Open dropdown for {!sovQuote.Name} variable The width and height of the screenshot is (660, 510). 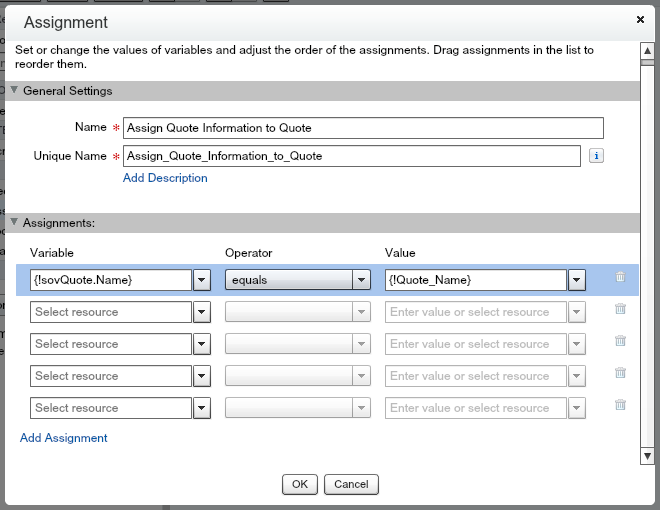201,280
